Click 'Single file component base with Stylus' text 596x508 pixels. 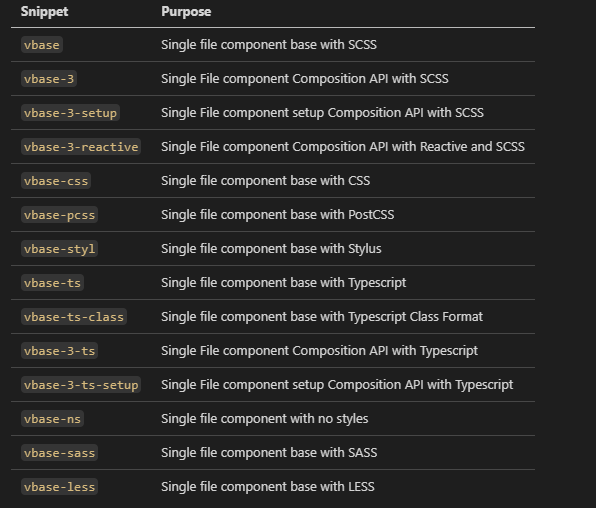coord(271,249)
